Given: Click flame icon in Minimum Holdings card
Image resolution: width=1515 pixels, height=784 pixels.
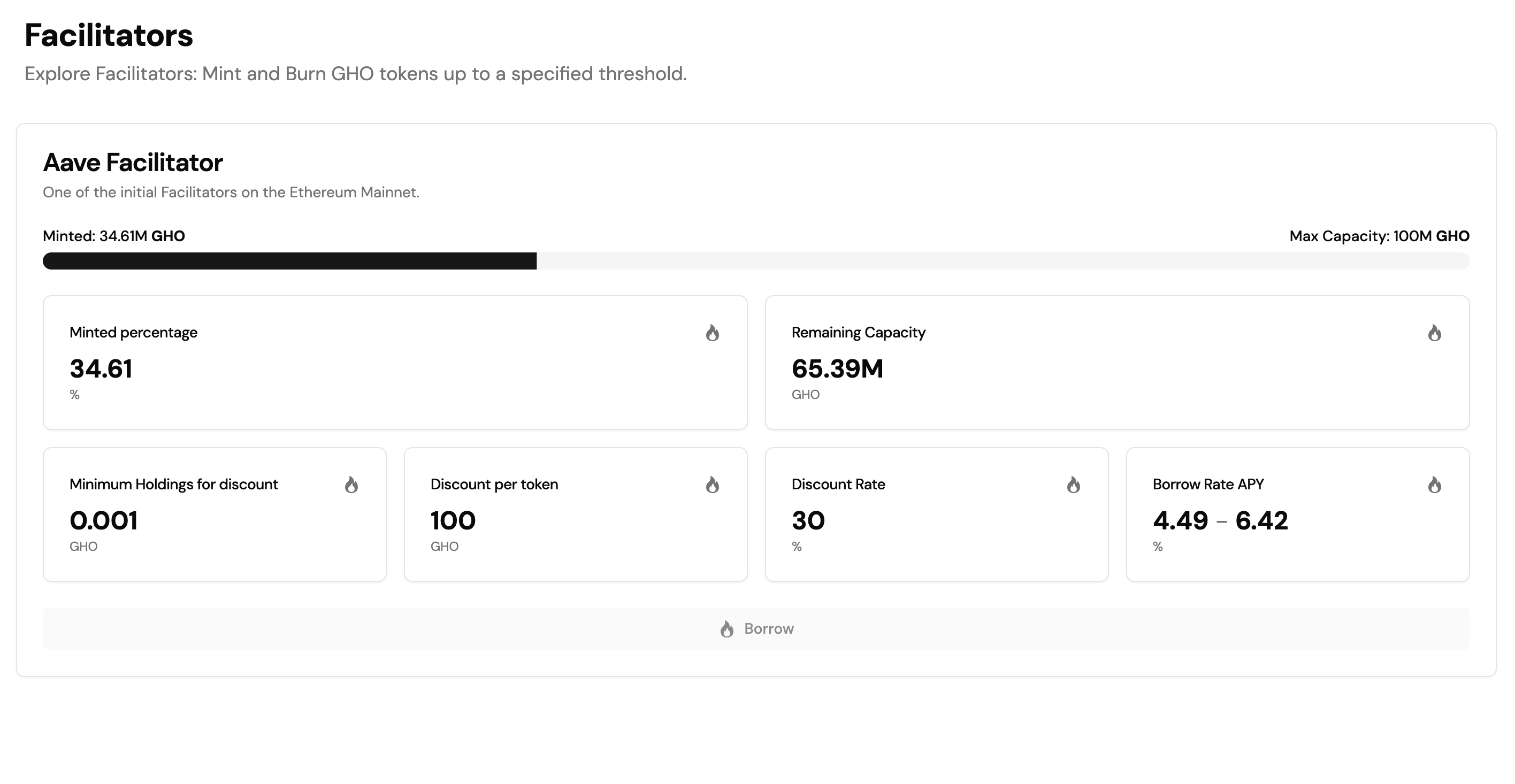Looking at the screenshot, I should coord(351,485).
